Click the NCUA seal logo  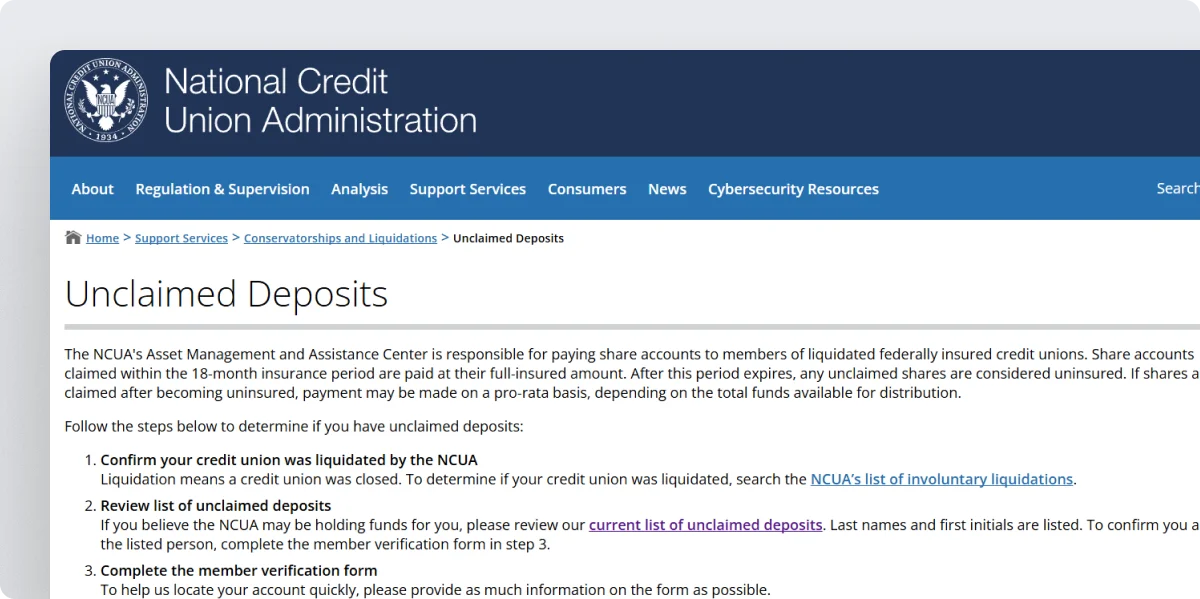(x=105, y=100)
